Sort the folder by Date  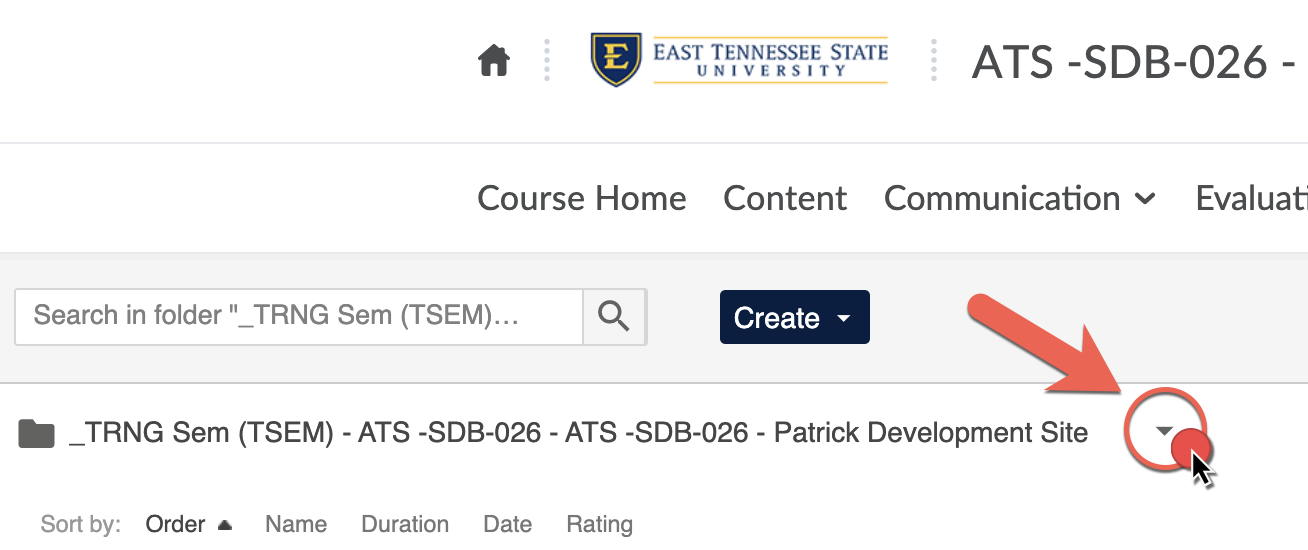tap(507, 524)
